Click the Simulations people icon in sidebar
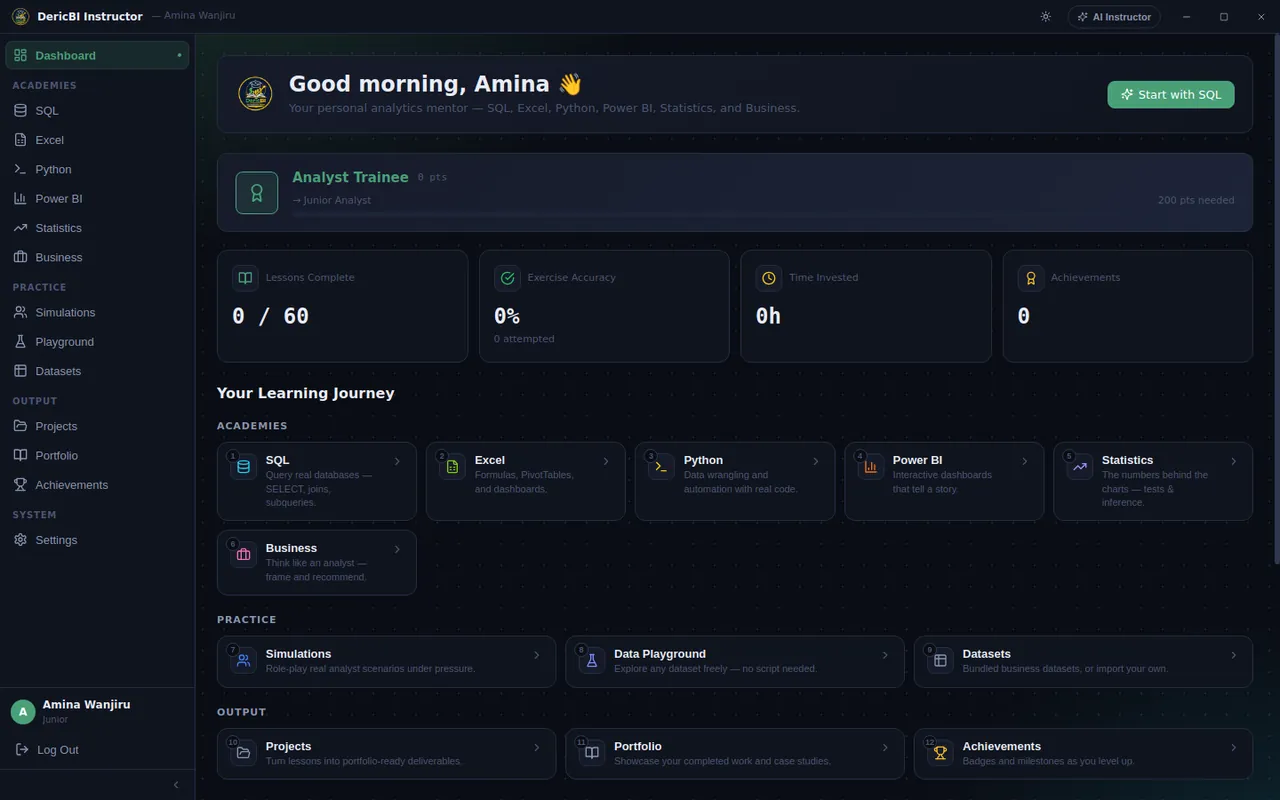The height and width of the screenshot is (800, 1280). pyautogui.click(x=20, y=312)
